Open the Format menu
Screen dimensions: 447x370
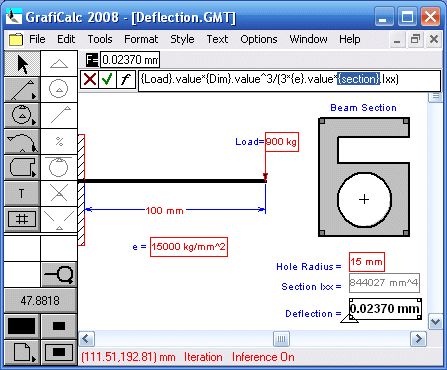pyautogui.click(x=141, y=39)
